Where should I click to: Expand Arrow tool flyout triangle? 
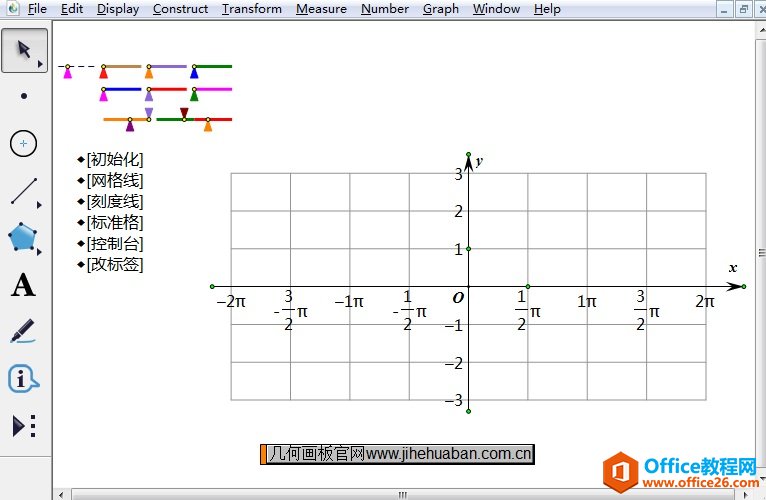coord(40,64)
